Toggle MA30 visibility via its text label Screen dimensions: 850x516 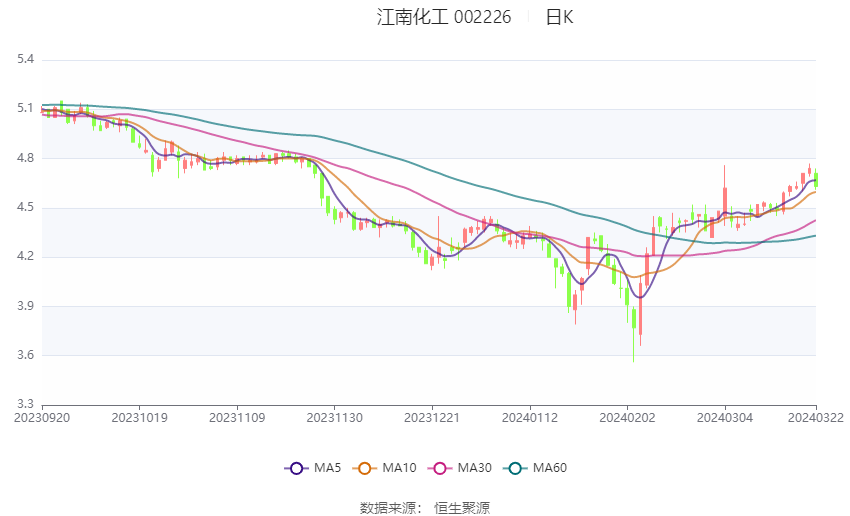pos(475,468)
